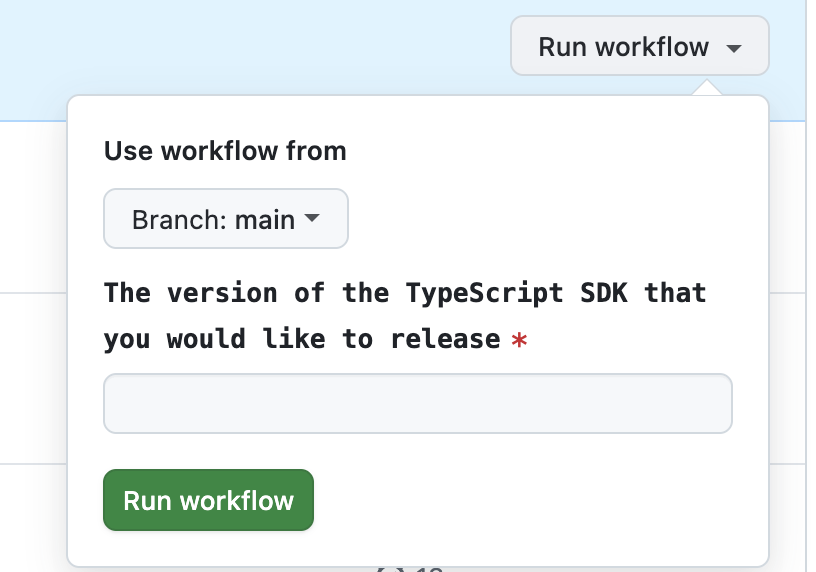Expand the Branch: main selector

tap(226, 218)
